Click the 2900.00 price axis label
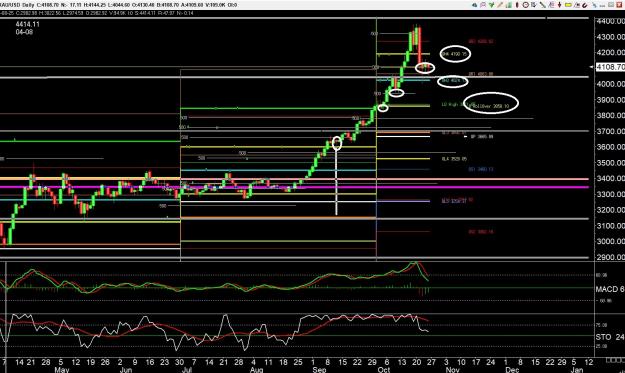The width and height of the screenshot is (625, 373). tap(611, 257)
